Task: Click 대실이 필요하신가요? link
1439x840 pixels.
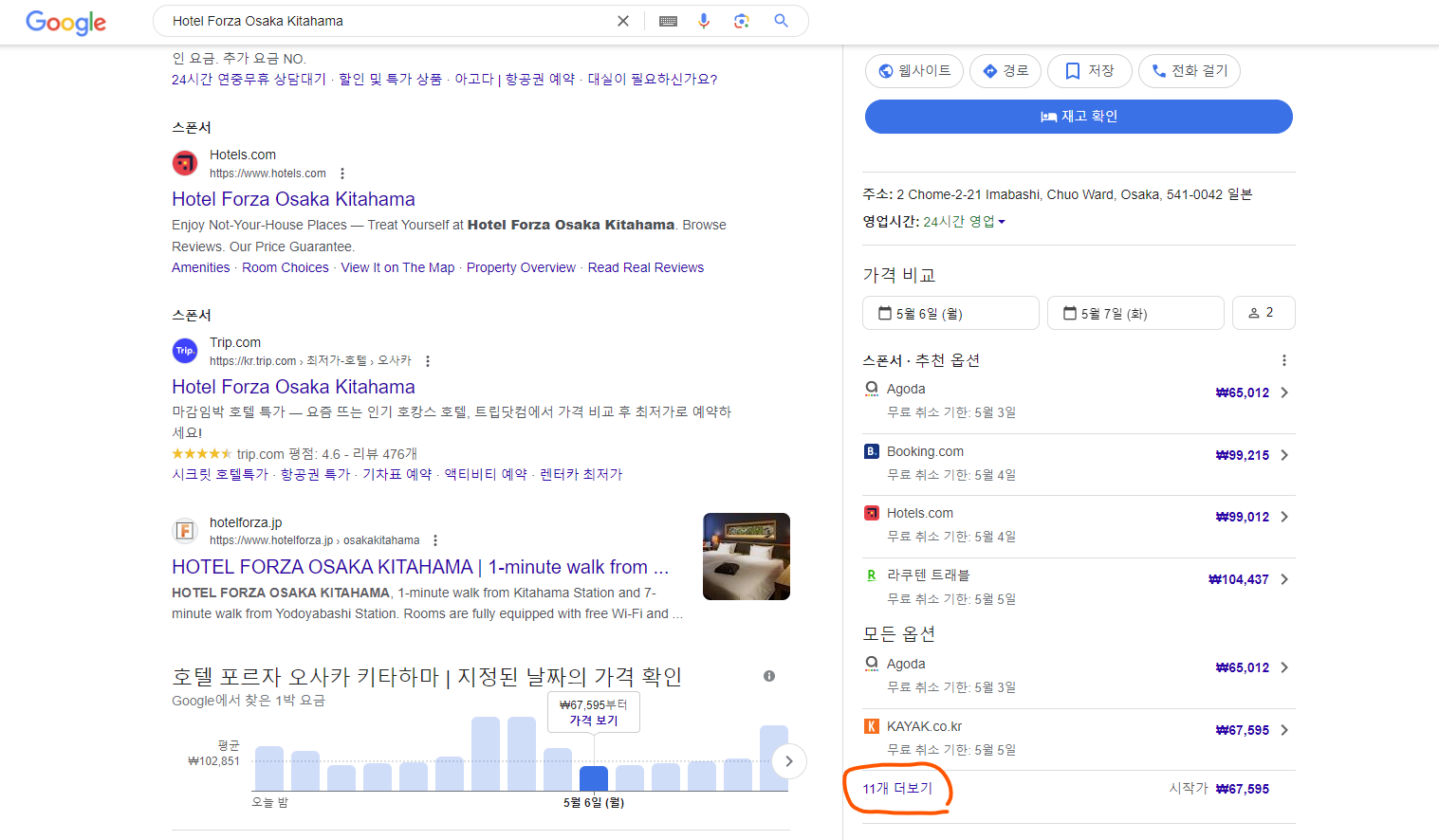Action: pos(653,79)
